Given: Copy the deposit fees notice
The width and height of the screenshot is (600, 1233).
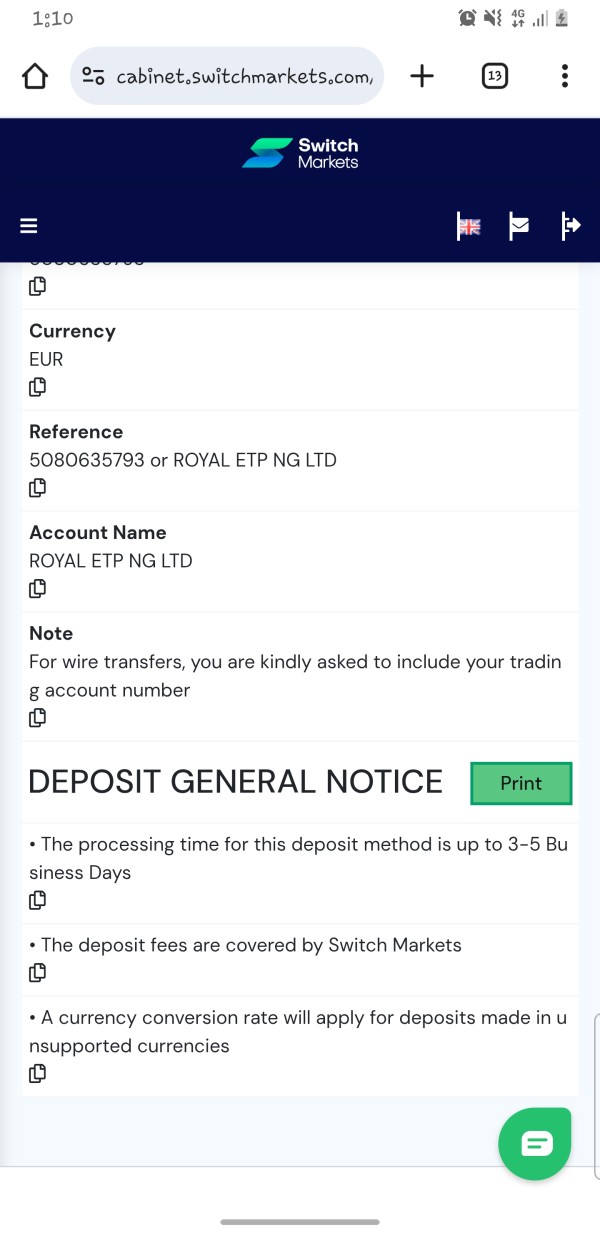Looking at the screenshot, I should [37, 972].
